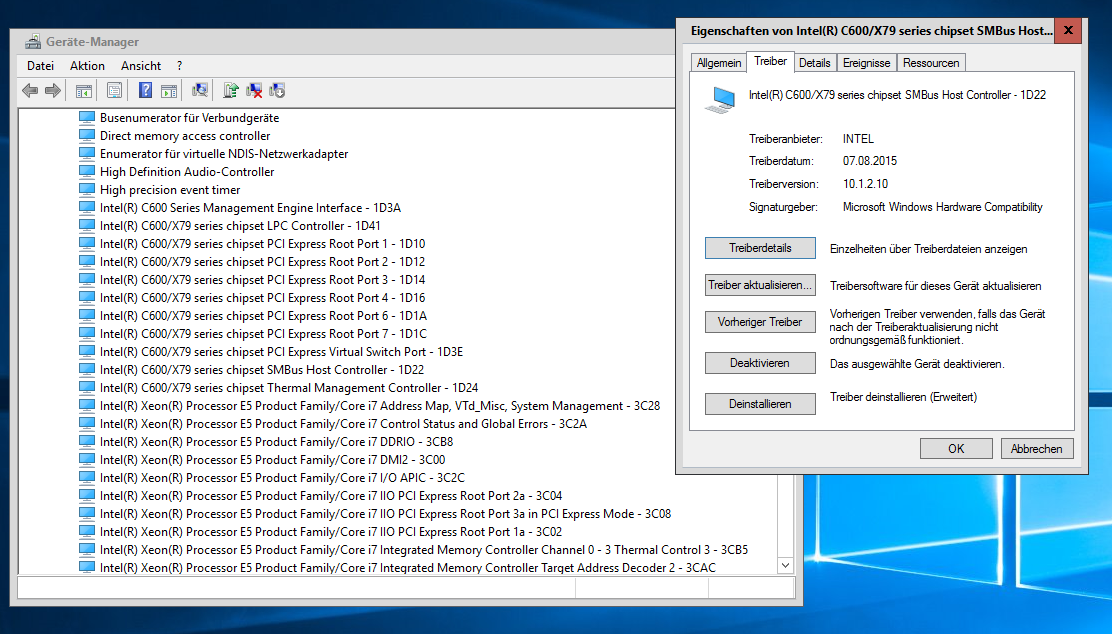Go forward with the toolbar forward arrow
The height and width of the screenshot is (634, 1112).
point(52,91)
